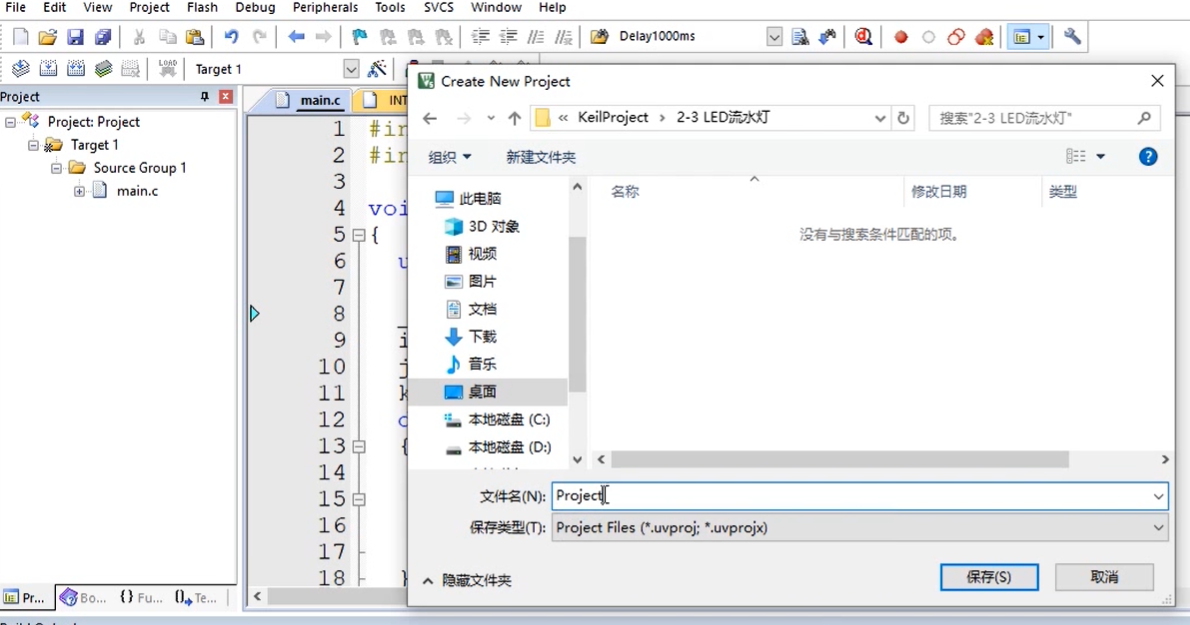The image size is (1190, 625).
Task: Click the Build target icon
Action: (48, 69)
